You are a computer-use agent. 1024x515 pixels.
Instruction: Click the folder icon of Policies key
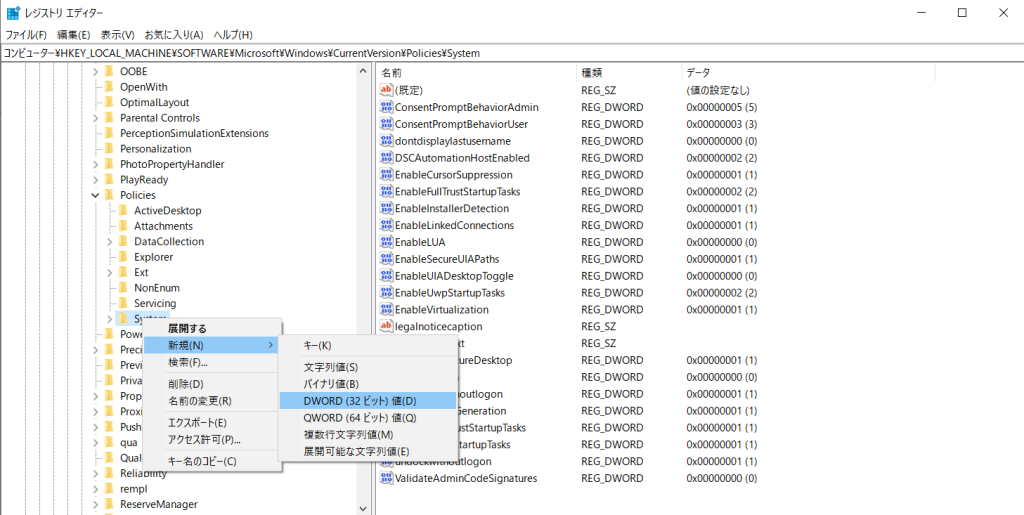(x=108, y=195)
